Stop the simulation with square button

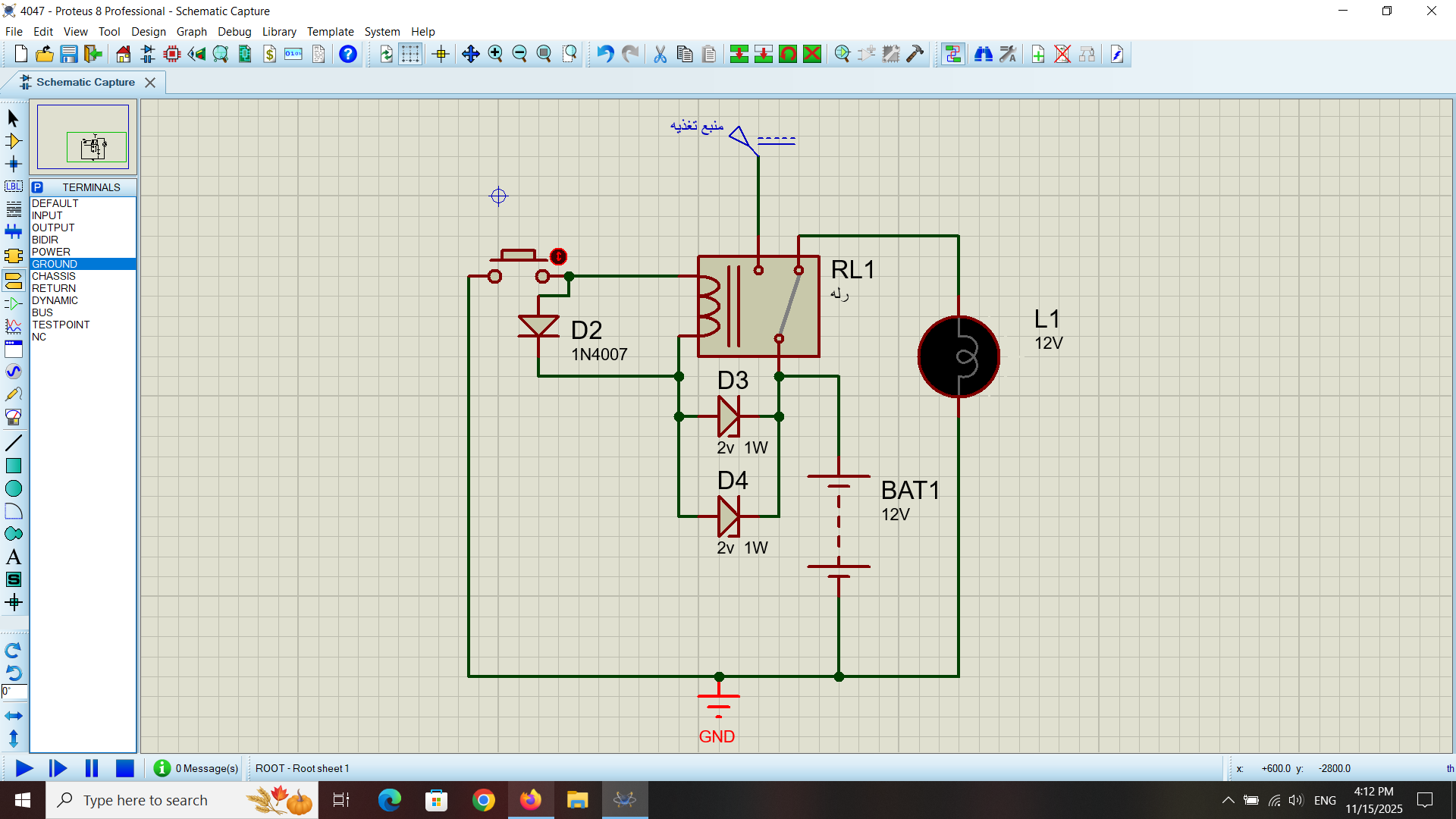(x=124, y=768)
